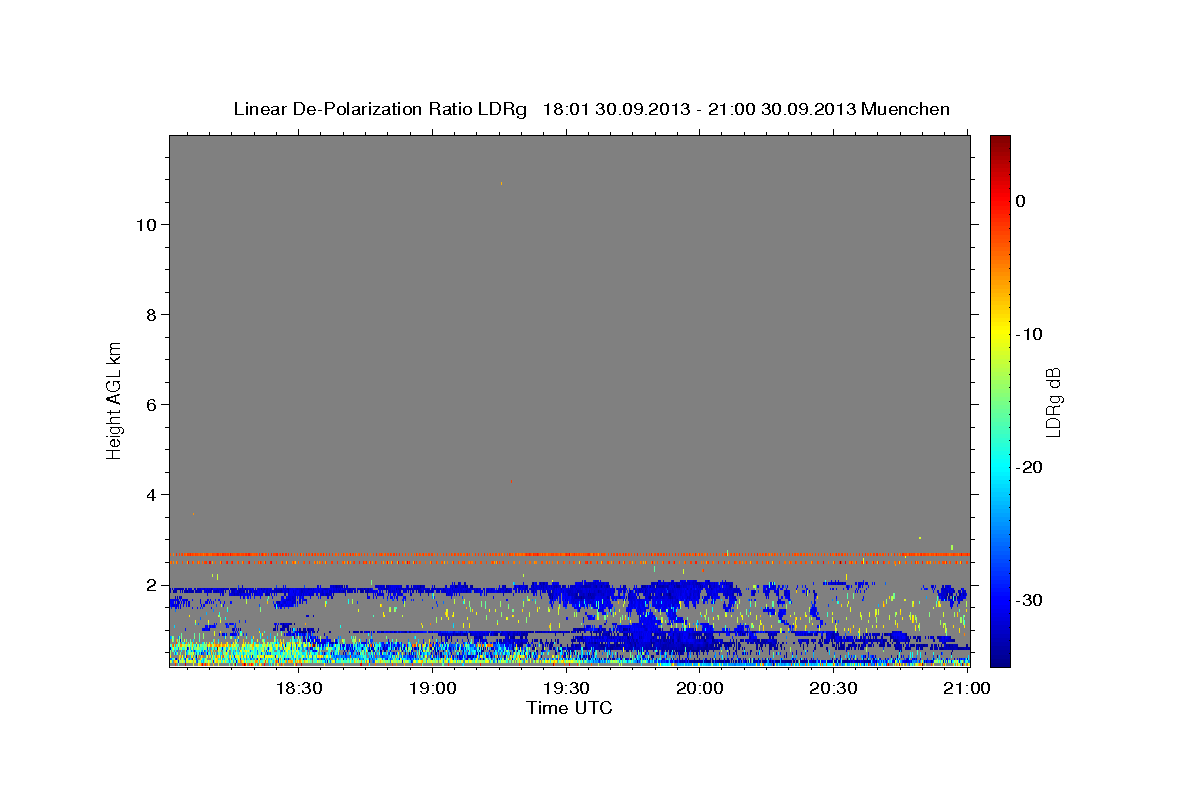Click the height tick label 10
Image resolution: width=1200 pixels, height=800 pixels.
pos(146,225)
